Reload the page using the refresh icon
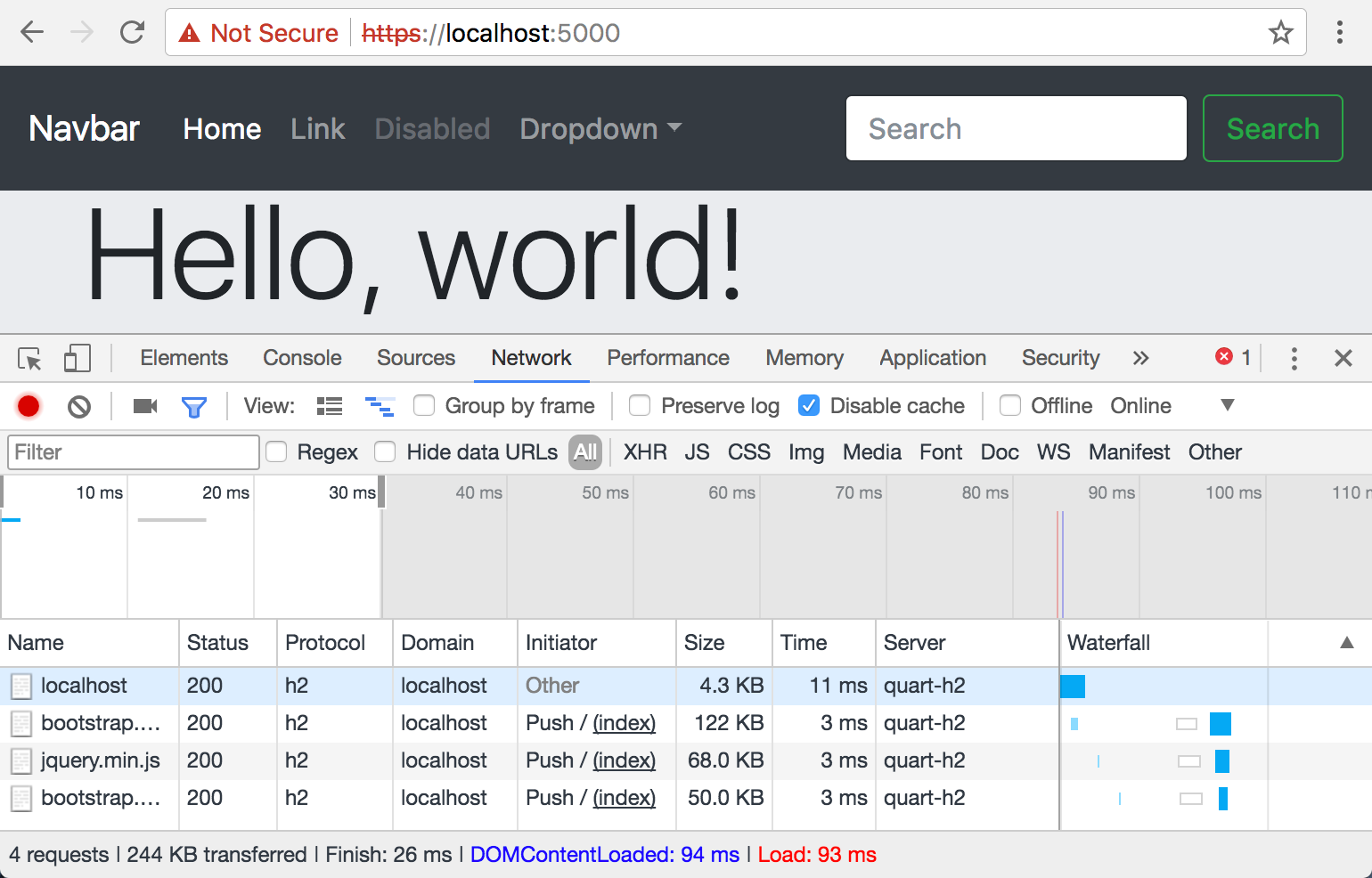Viewport: 1372px width, 878px height. [133, 33]
